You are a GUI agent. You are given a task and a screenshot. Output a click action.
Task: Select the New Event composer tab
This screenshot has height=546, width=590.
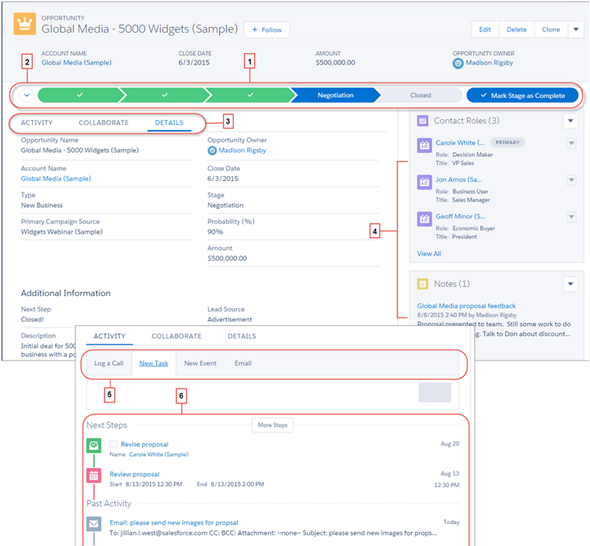click(x=200, y=363)
